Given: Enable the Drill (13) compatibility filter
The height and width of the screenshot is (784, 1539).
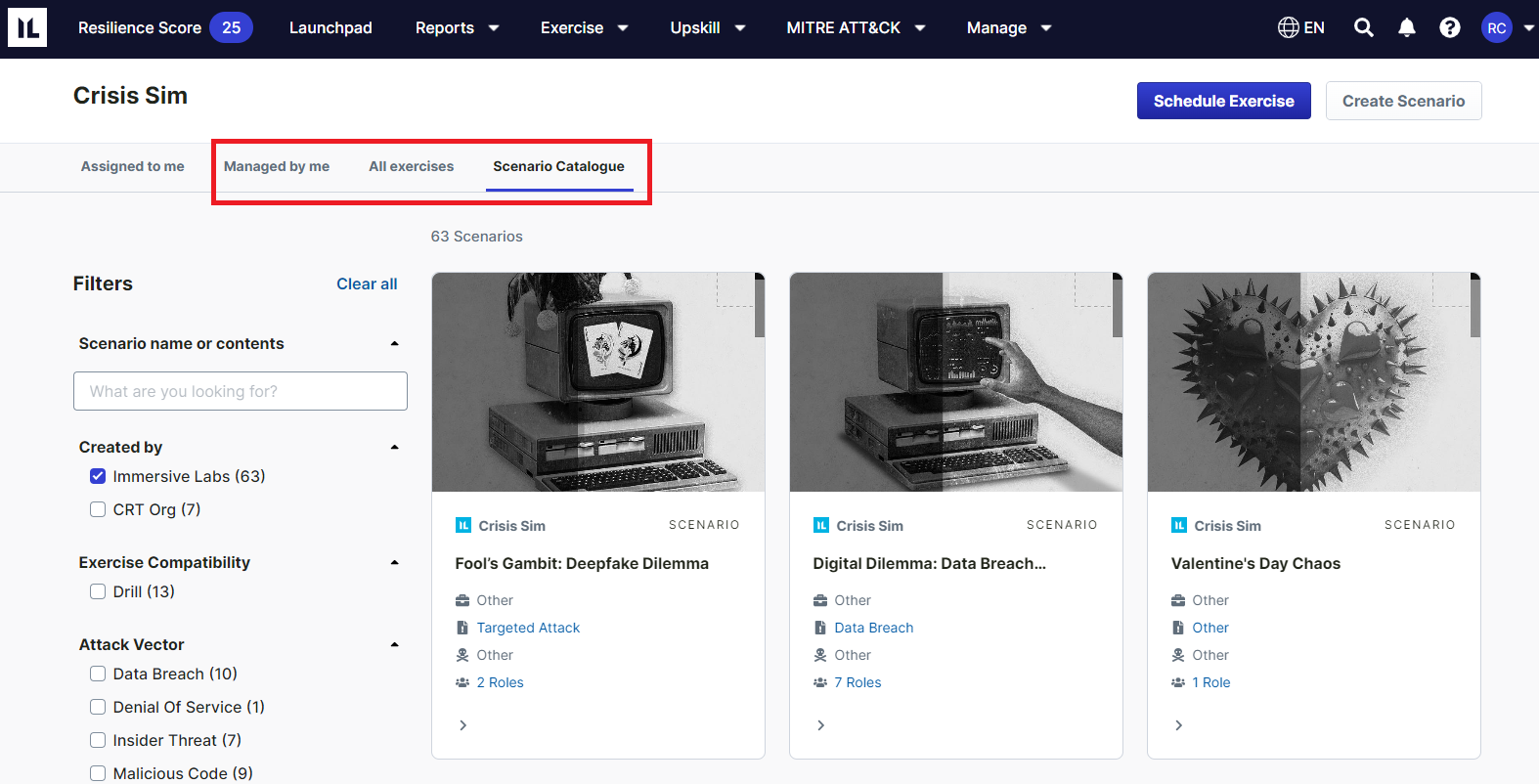Looking at the screenshot, I should [x=98, y=591].
